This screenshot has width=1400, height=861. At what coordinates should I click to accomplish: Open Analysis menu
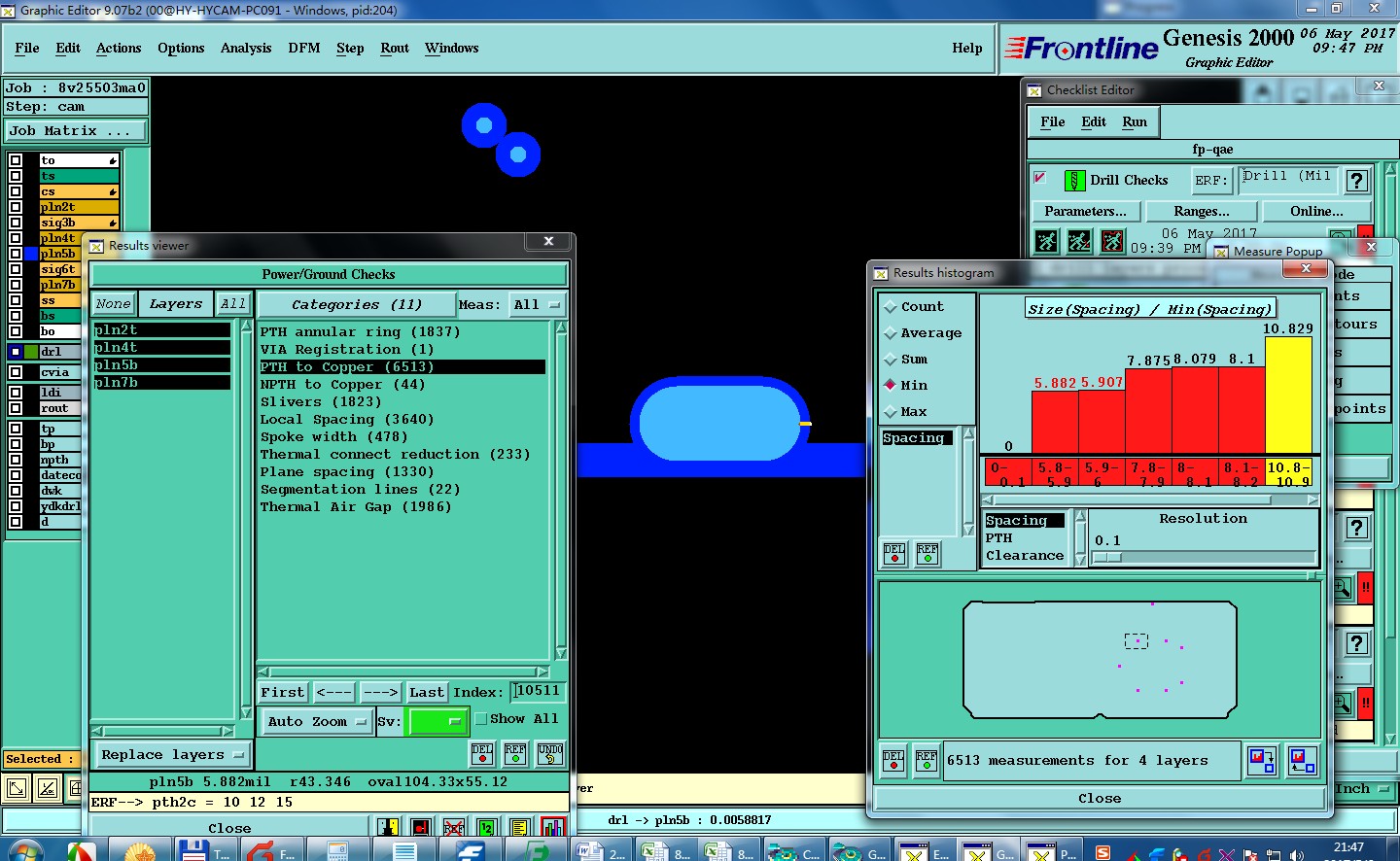point(246,48)
